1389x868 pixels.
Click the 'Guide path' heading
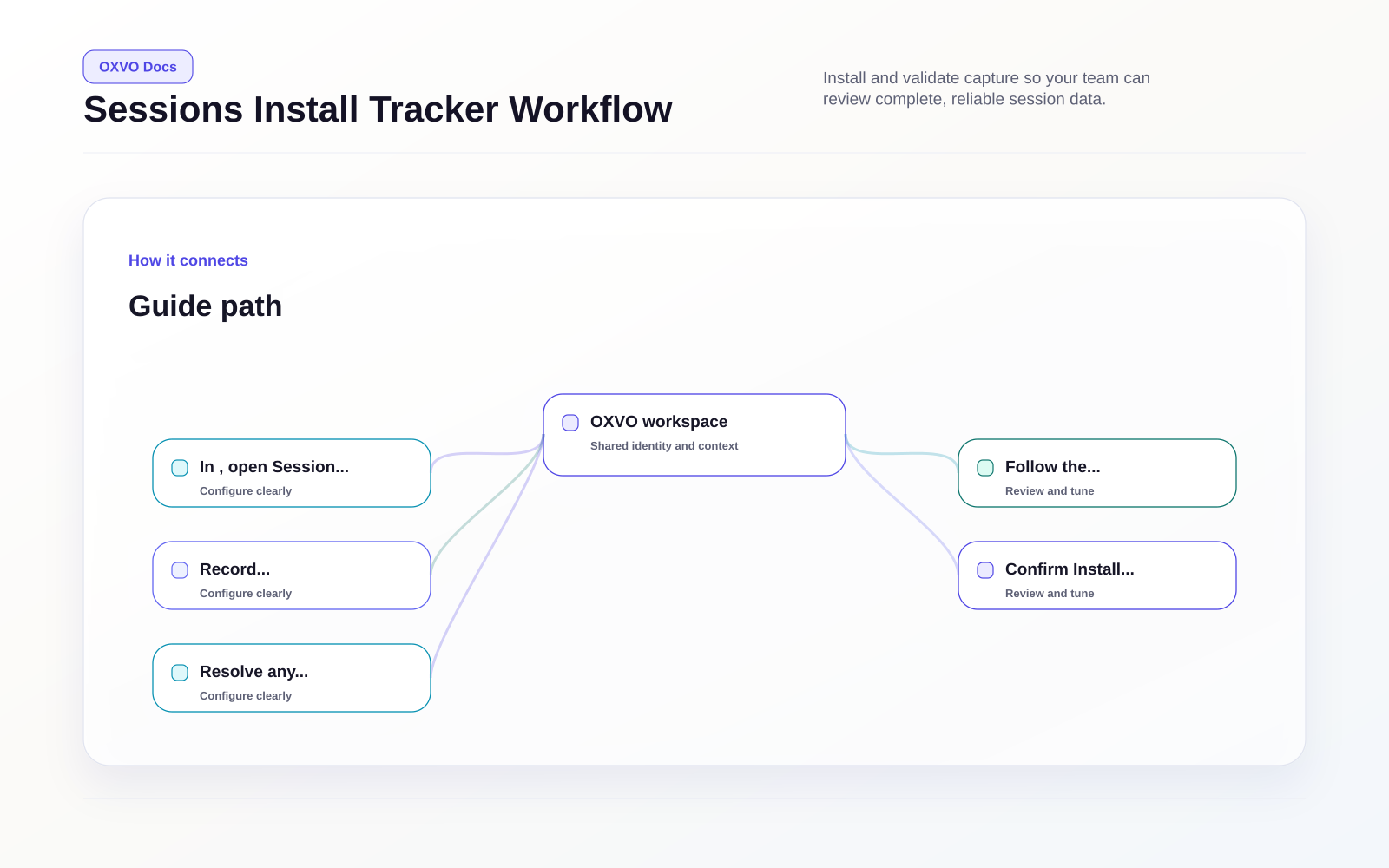tap(205, 306)
